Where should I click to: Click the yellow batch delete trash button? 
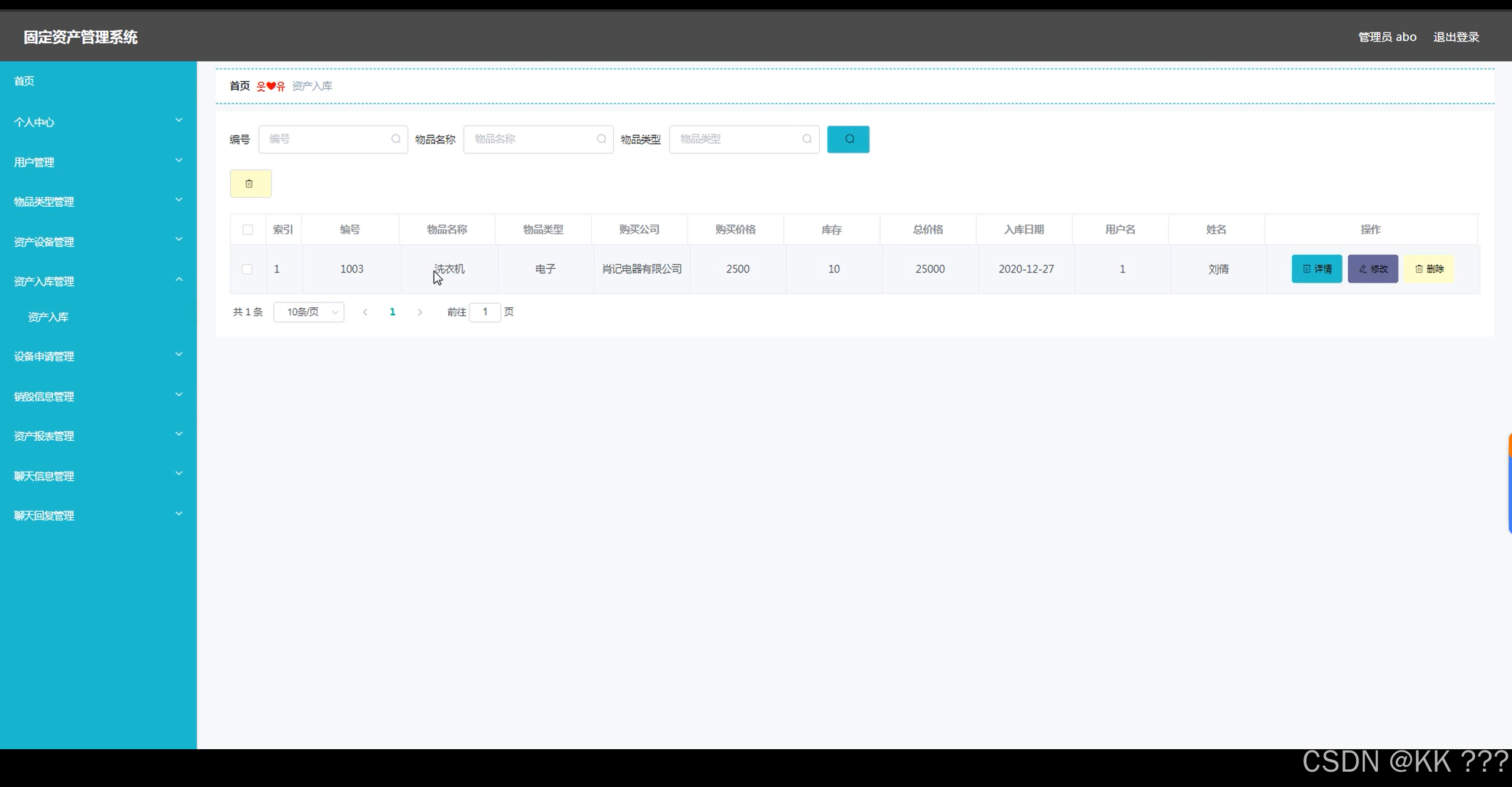tap(250, 184)
